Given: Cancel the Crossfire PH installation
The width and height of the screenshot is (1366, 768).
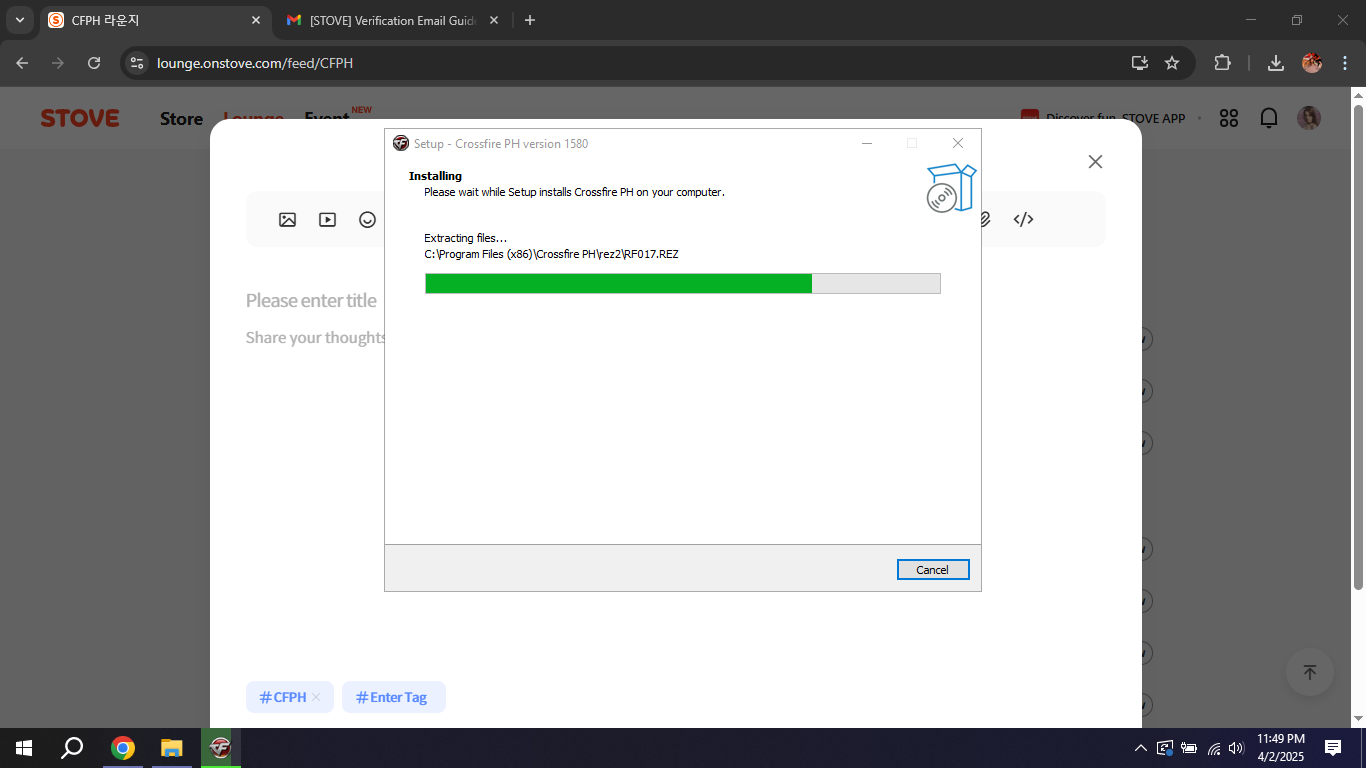Looking at the screenshot, I should pyautogui.click(x=933, y=570).
